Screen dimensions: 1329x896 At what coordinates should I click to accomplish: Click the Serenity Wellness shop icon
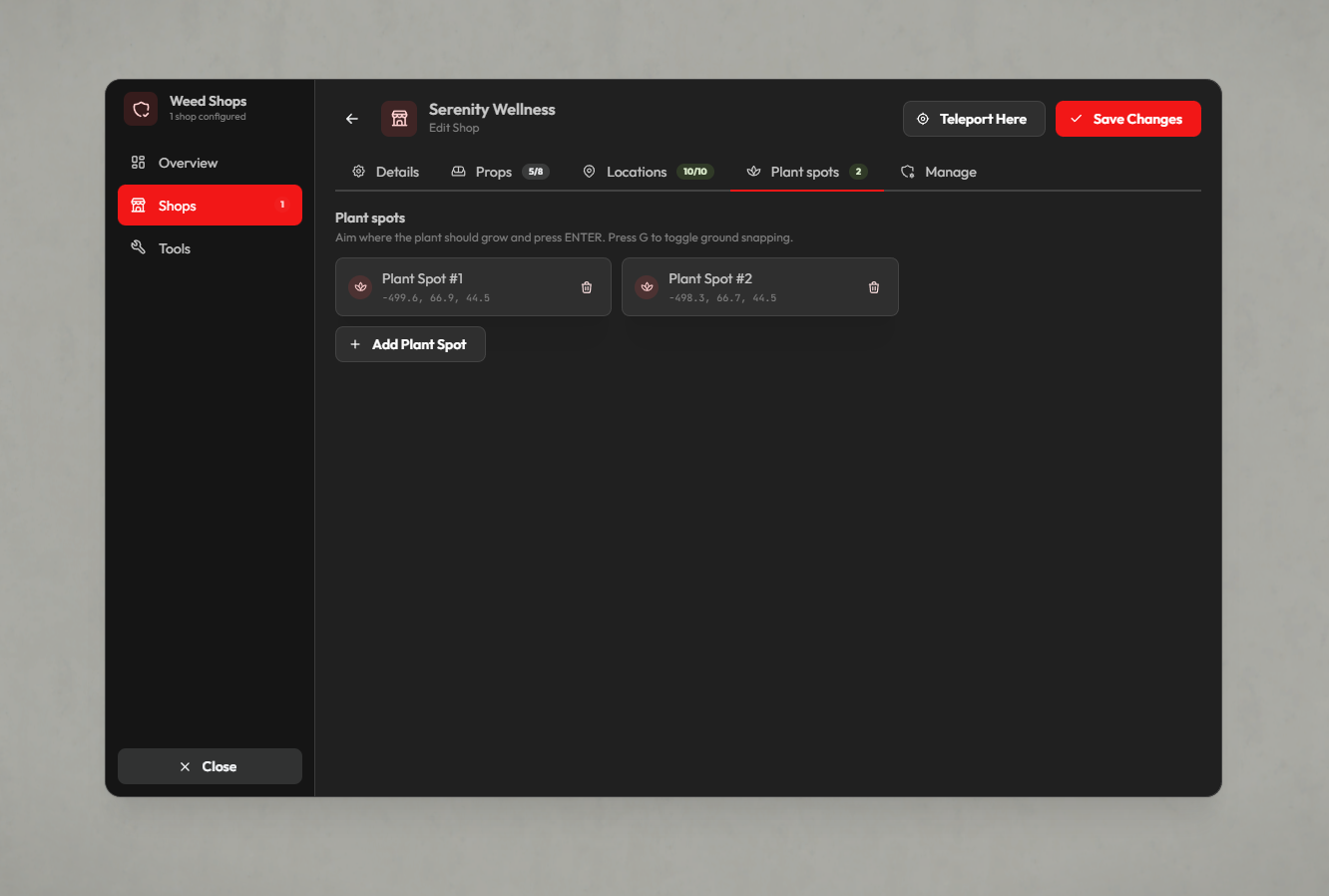tap(399, 119)
